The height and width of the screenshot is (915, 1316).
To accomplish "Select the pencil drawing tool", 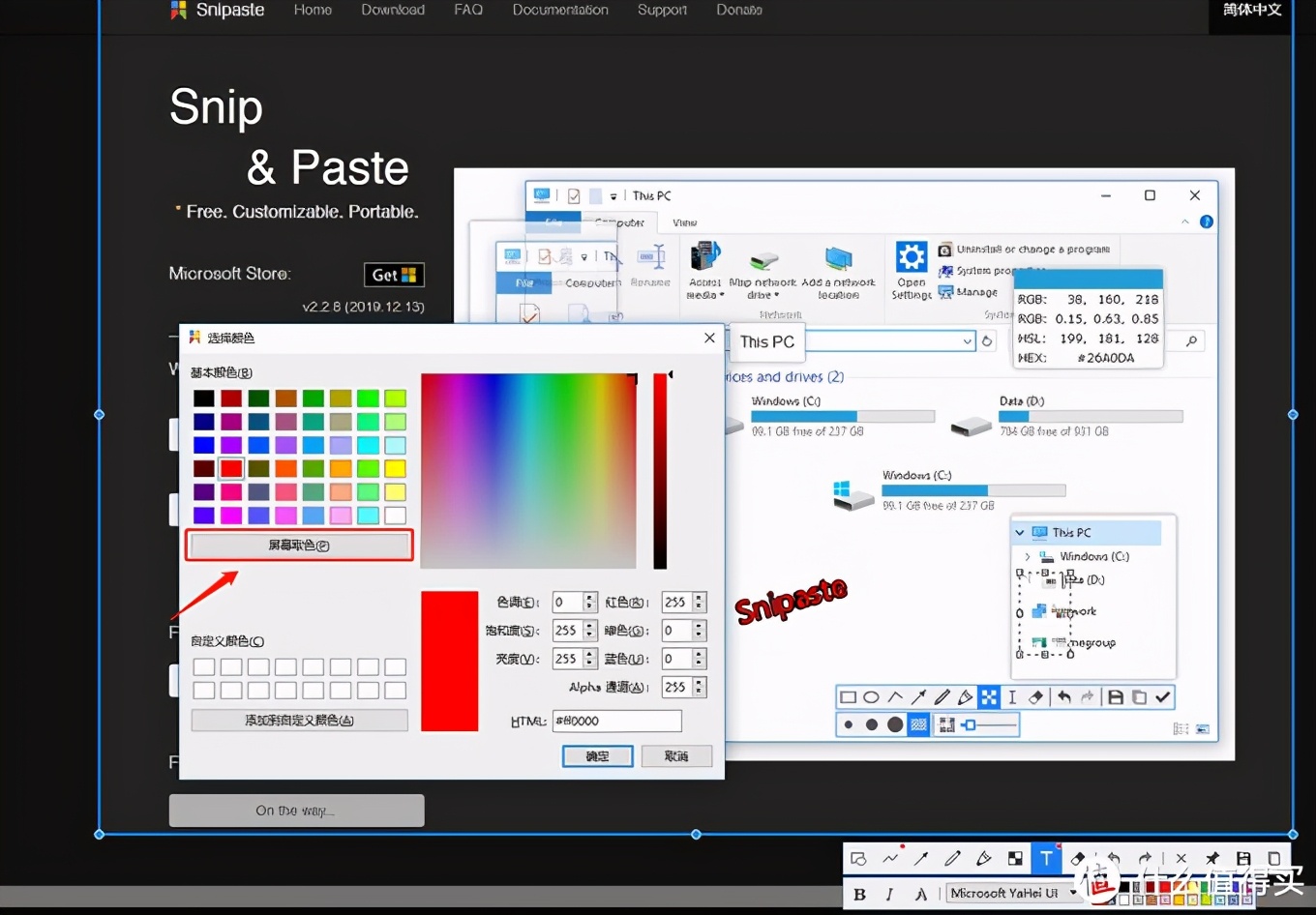I will point(953,858).
